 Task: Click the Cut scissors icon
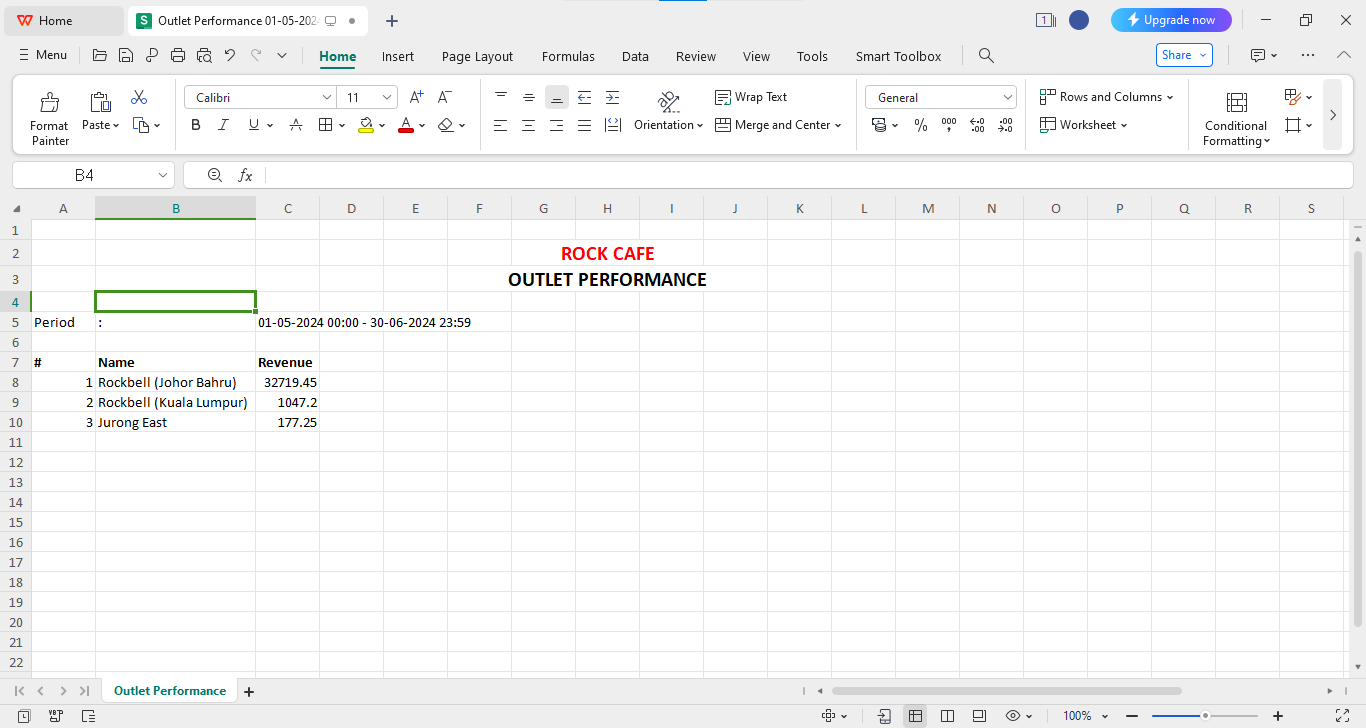point(139,97)
